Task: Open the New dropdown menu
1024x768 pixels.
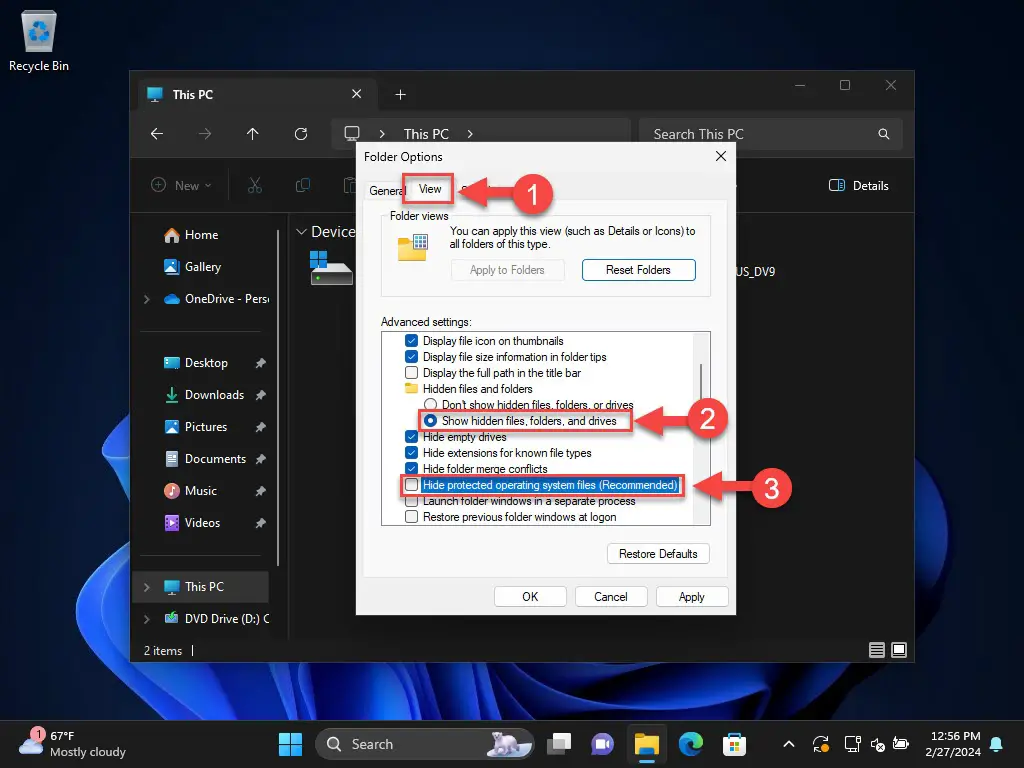Action: coord(181,185)
